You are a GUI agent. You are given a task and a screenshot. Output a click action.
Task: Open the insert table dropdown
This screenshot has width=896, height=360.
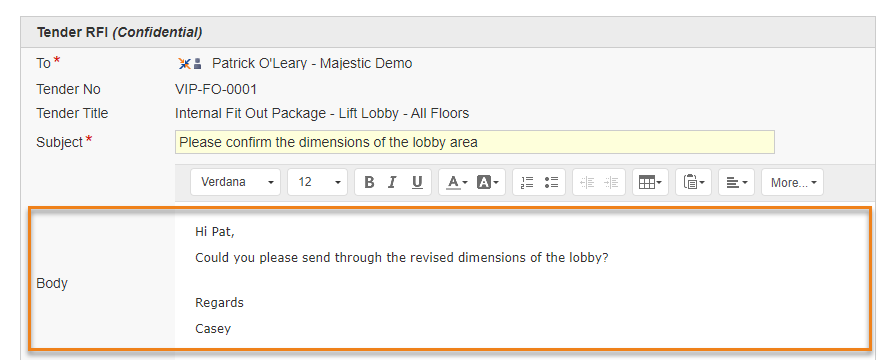coord(650,182)
